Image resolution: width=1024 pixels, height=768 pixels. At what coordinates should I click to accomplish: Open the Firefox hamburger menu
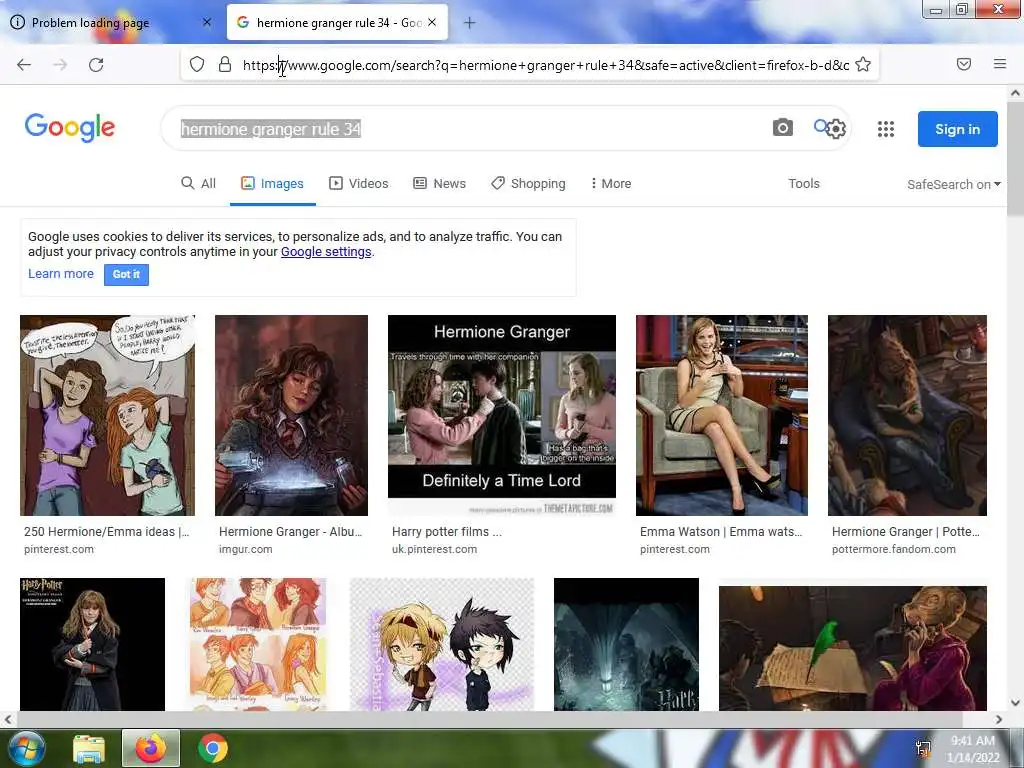[x=999, y=64]
